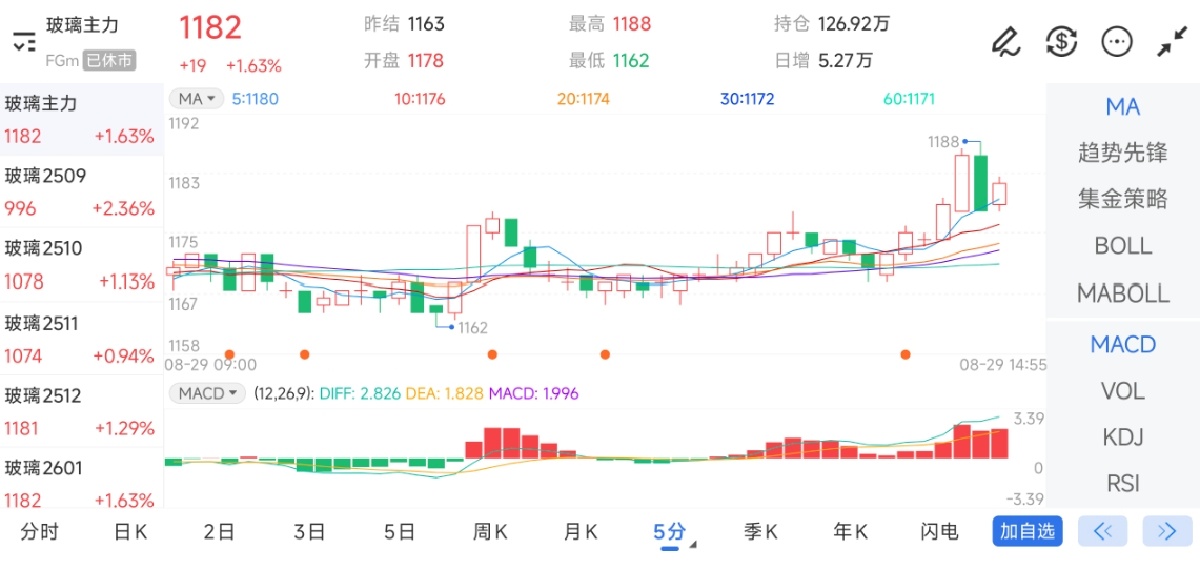This screenshot has height=567, width=1200.
Task: Open the more options ellipsis icon
Action: pos(1116,41)
